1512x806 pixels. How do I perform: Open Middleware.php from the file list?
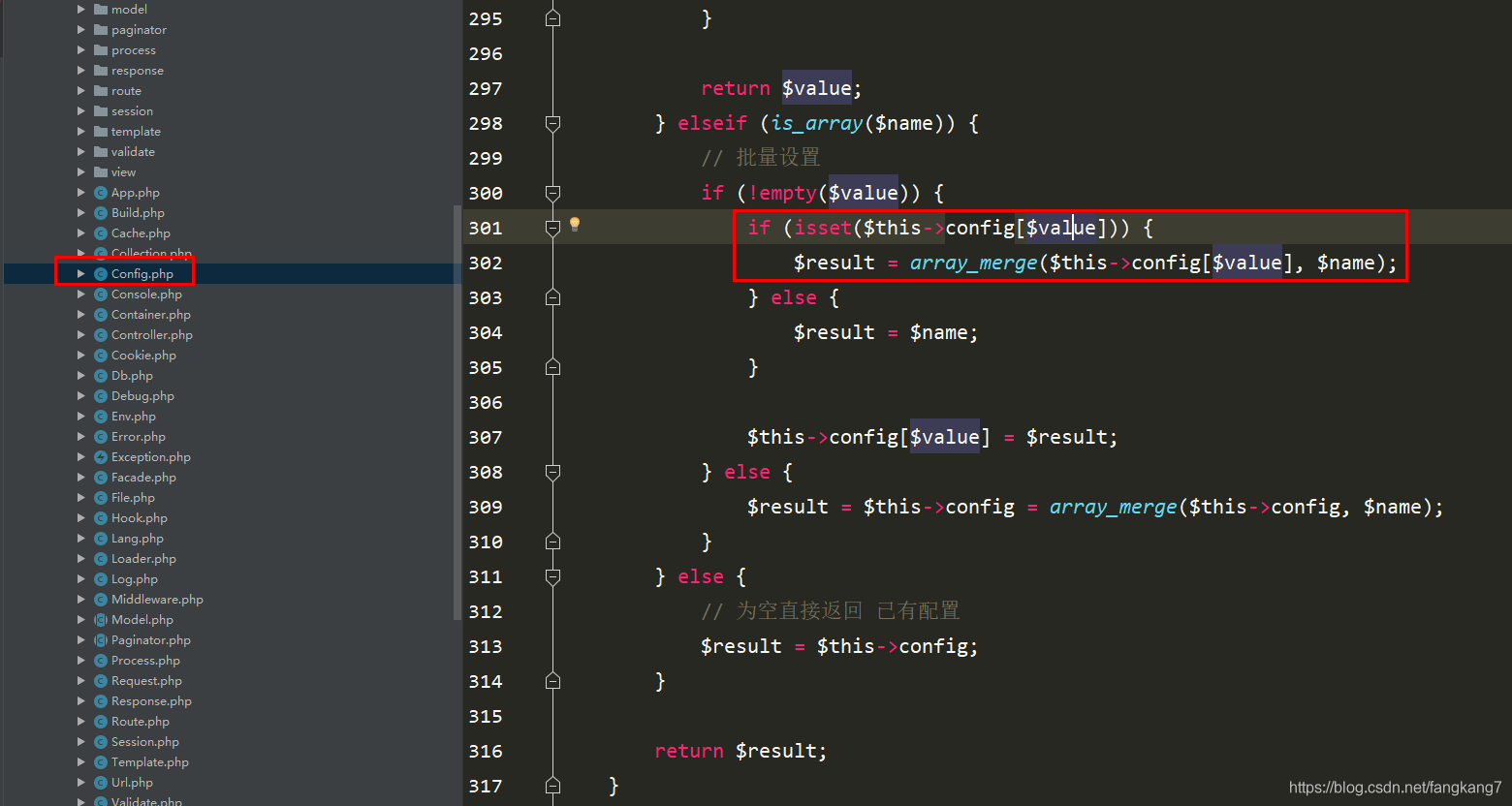(x=157, y=600)
